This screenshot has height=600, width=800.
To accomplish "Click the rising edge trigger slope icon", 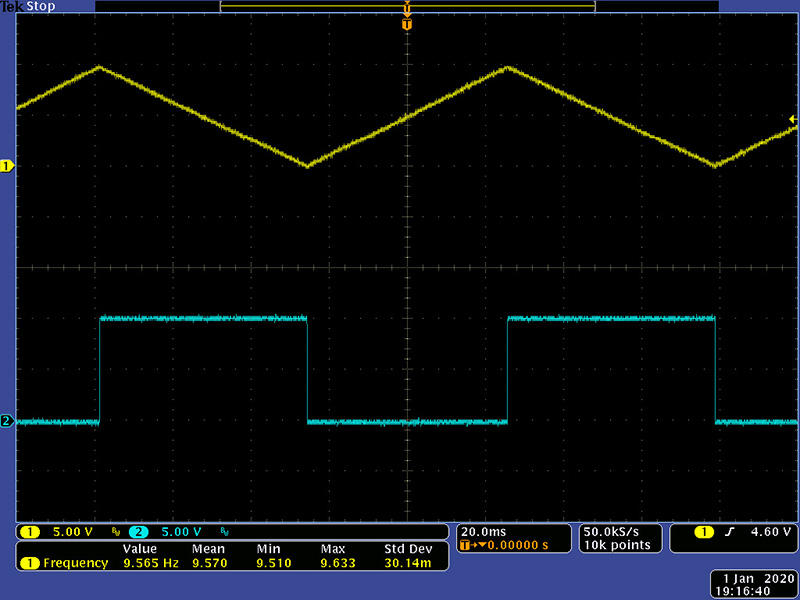I will 731,532.
